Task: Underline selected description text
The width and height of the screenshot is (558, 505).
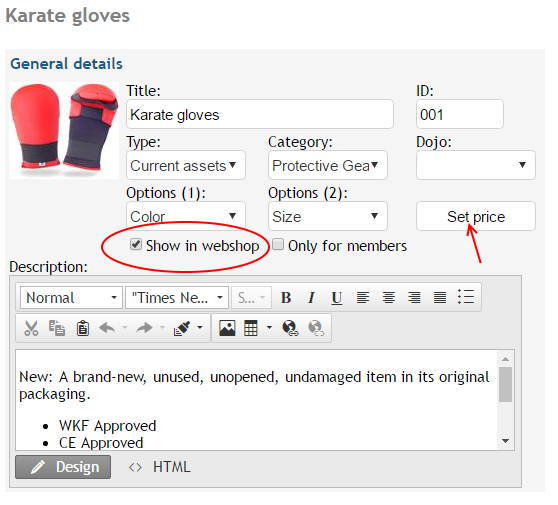Action: click(337, 298)
